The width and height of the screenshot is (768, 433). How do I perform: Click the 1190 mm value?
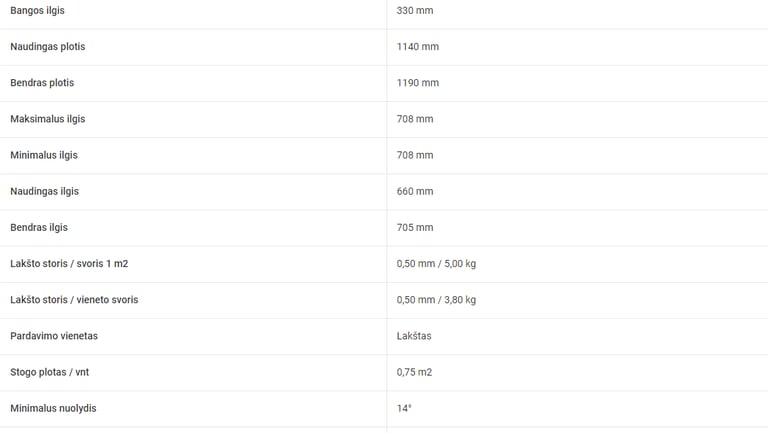[418, 83]
